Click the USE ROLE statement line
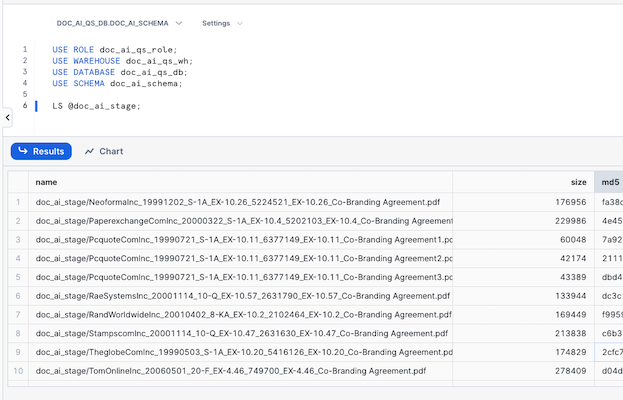The width and height of the screenshot is (623, 400). tap(114, 48)
